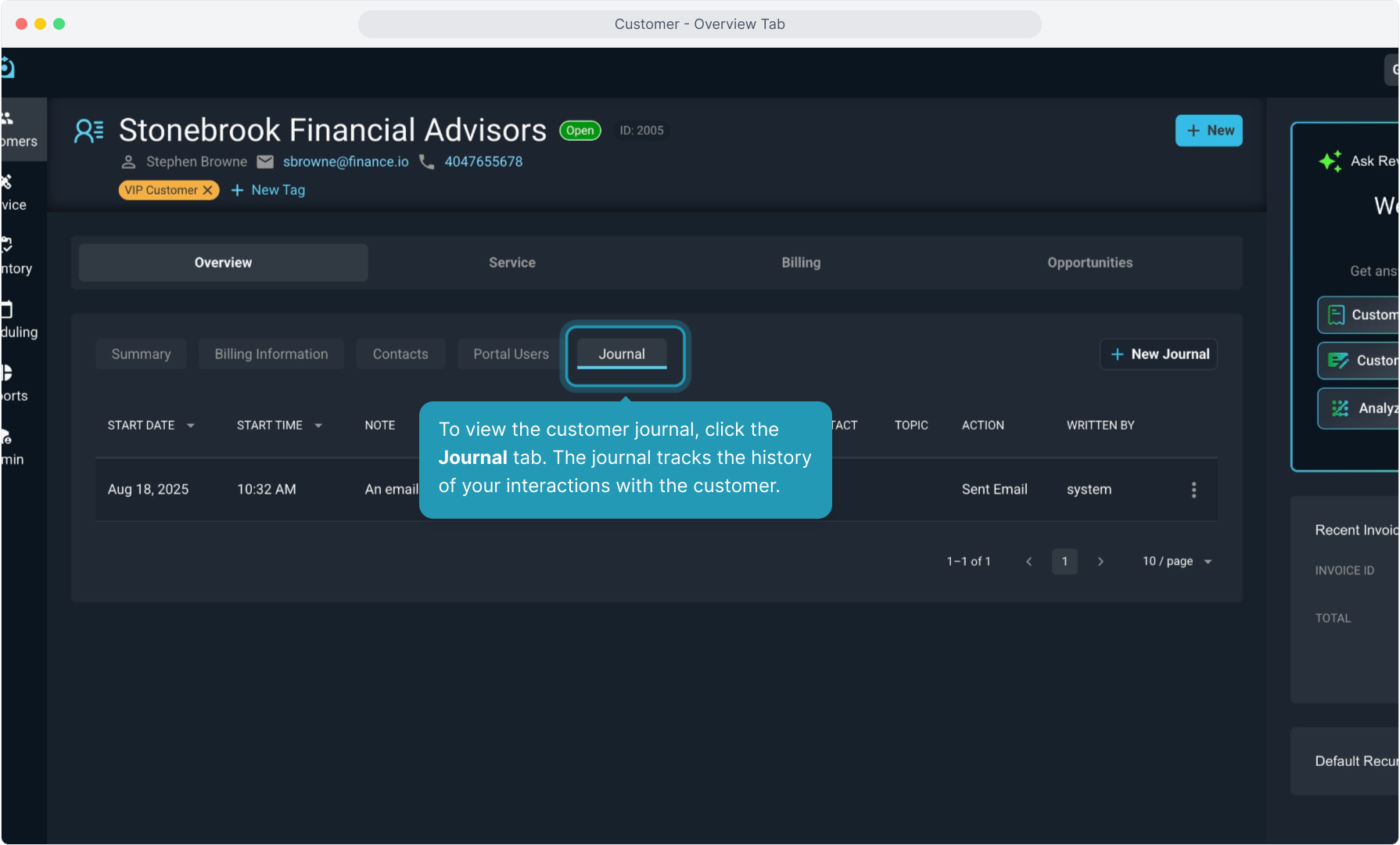Add a New Tag
1400x845 pixels.
(268, 190)
